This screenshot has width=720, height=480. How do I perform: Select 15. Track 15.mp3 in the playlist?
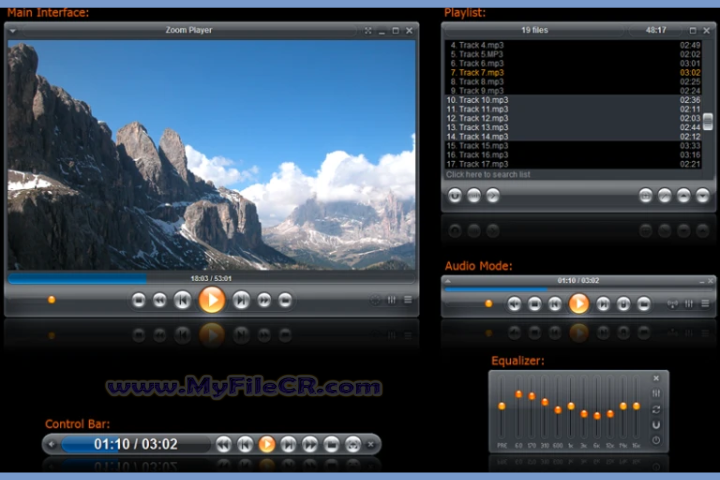pos(573,146)
